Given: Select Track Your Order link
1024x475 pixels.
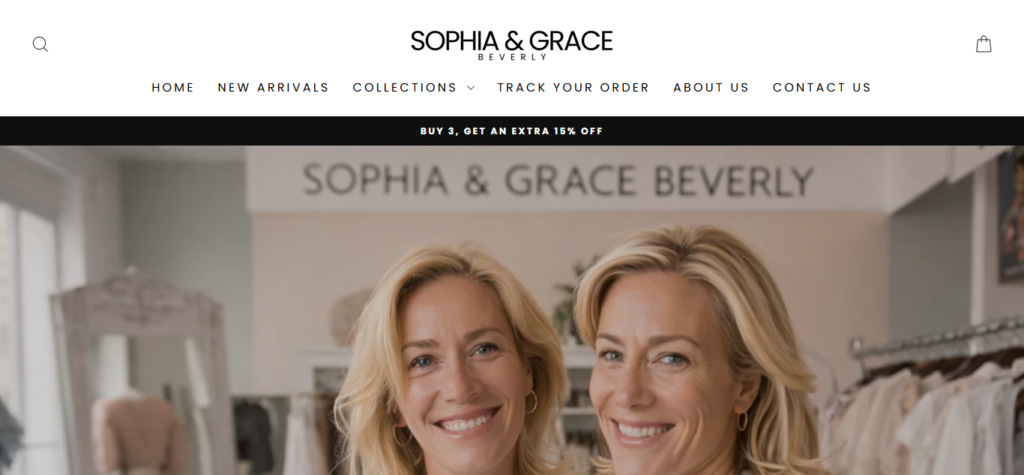Looking at the screenshot, I should point(573,88).
